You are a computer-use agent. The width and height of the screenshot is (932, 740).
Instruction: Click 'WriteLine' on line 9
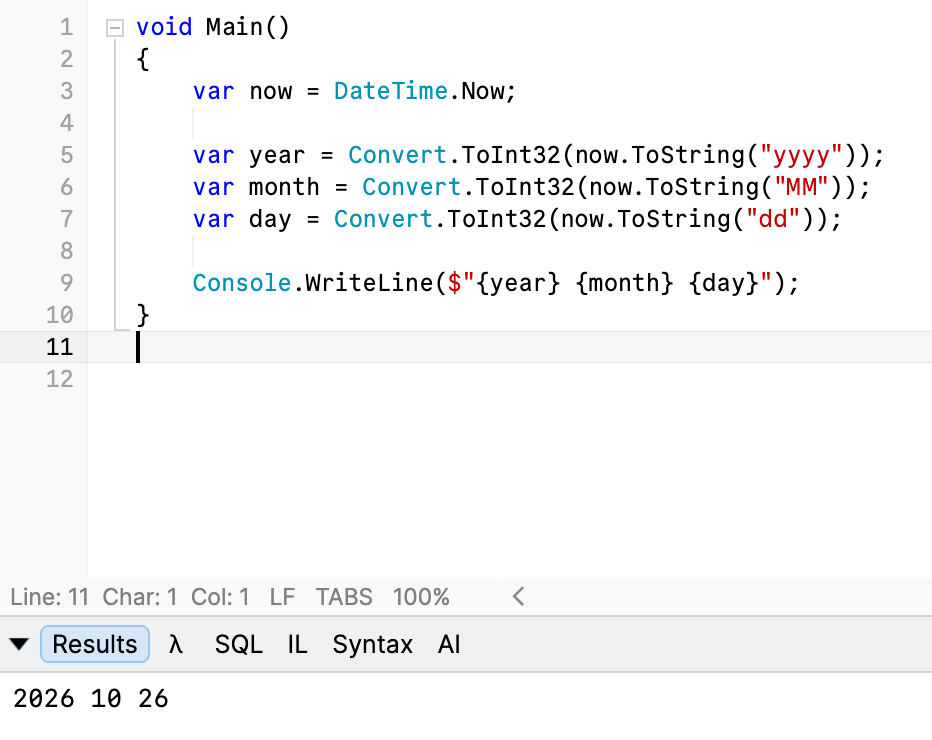click(369, 283)
